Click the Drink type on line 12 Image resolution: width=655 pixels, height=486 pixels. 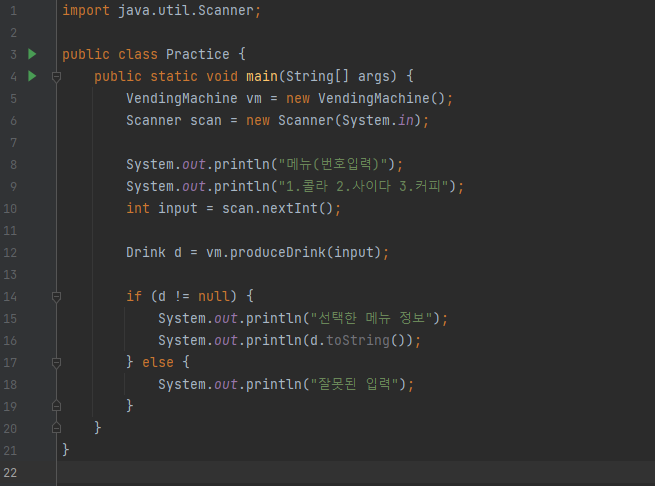click(x=146, y=252)
